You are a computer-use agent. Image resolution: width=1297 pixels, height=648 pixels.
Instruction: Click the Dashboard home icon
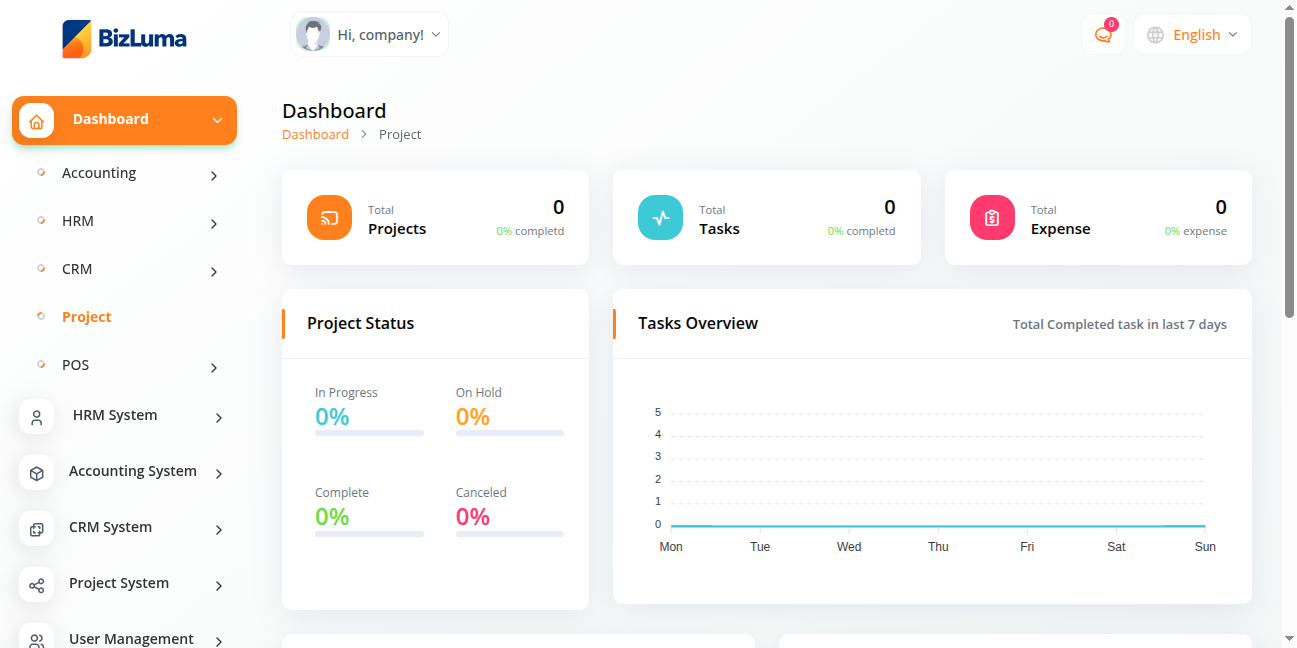37,121
